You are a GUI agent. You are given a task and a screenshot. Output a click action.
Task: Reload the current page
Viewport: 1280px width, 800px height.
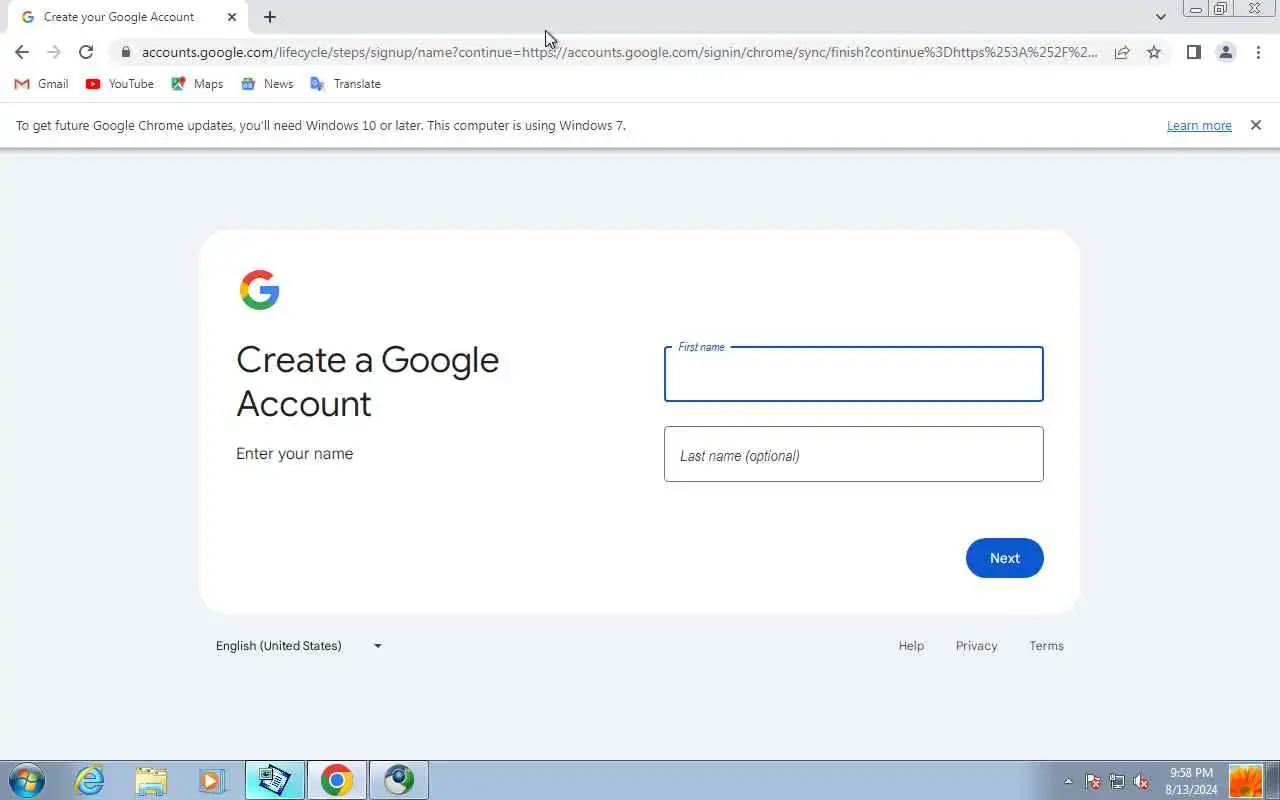[86, 52]
